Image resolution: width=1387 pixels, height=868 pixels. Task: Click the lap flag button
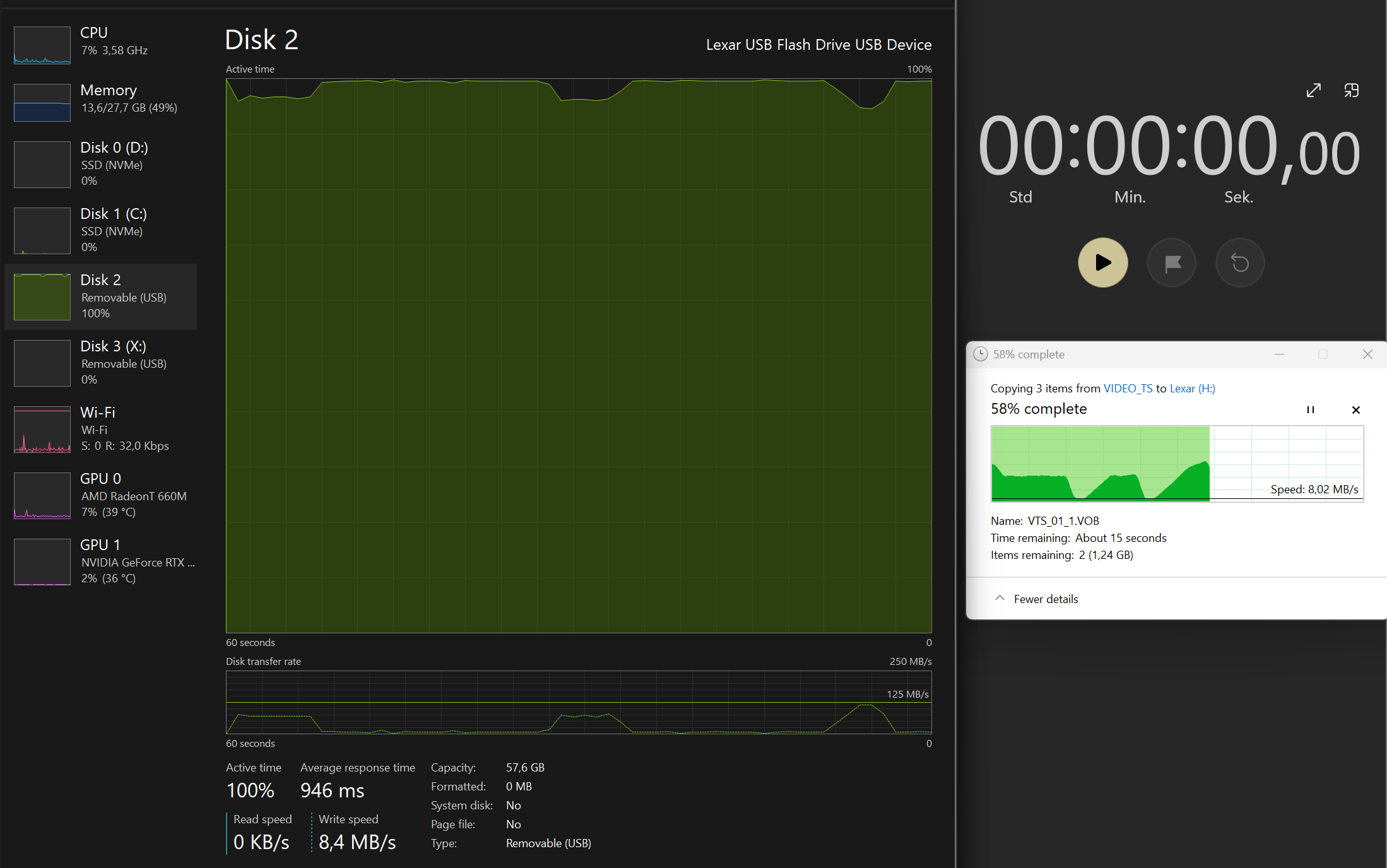pyautogui.click(x=1172, y=262)
